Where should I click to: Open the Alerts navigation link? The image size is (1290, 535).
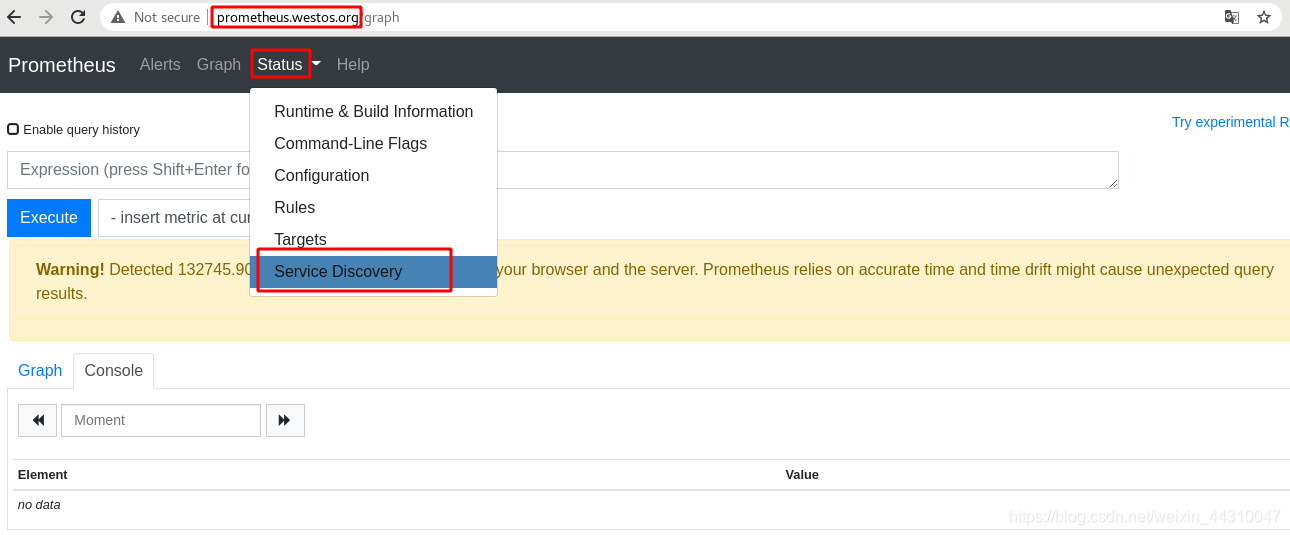160,64
